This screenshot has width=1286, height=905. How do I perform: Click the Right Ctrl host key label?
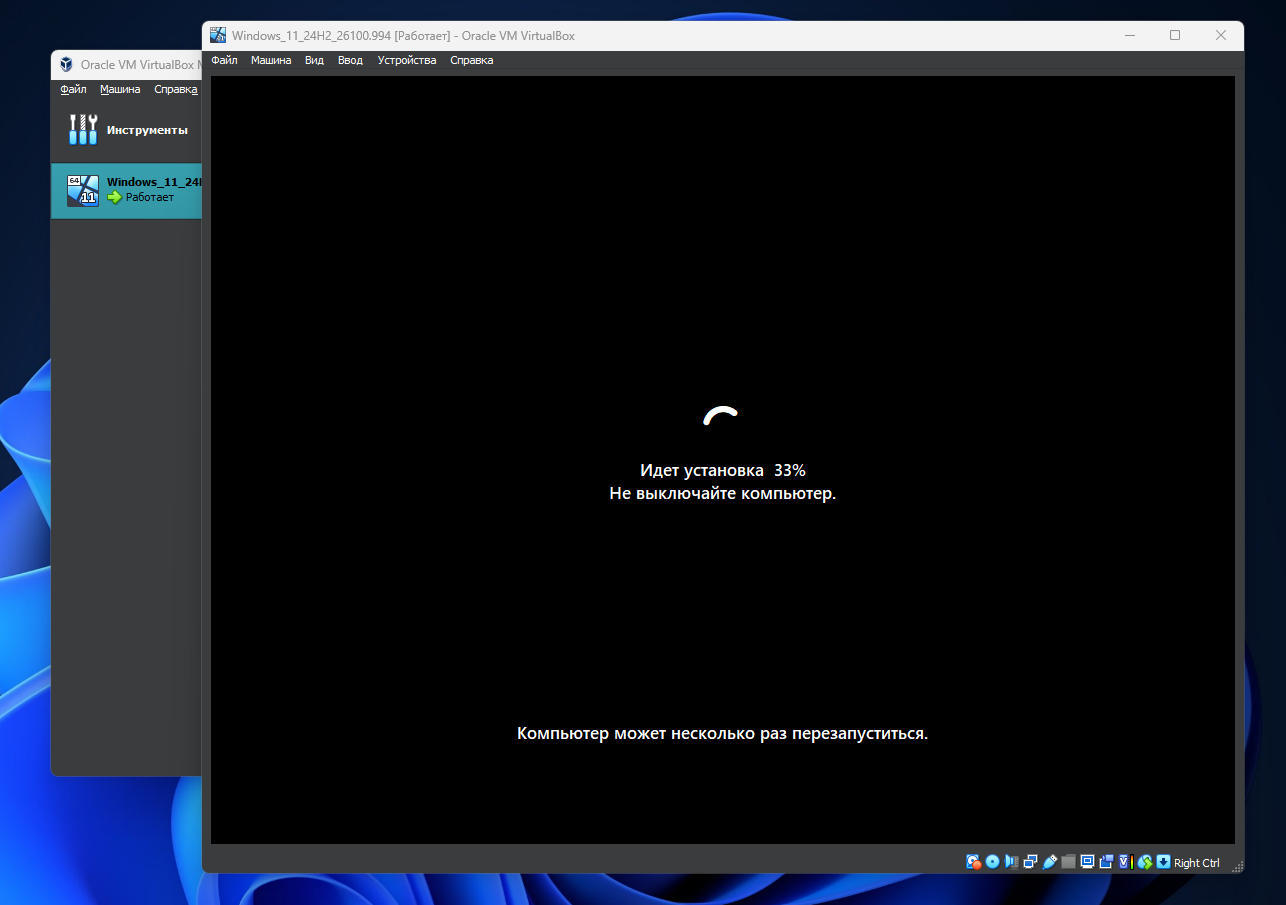1197,863
